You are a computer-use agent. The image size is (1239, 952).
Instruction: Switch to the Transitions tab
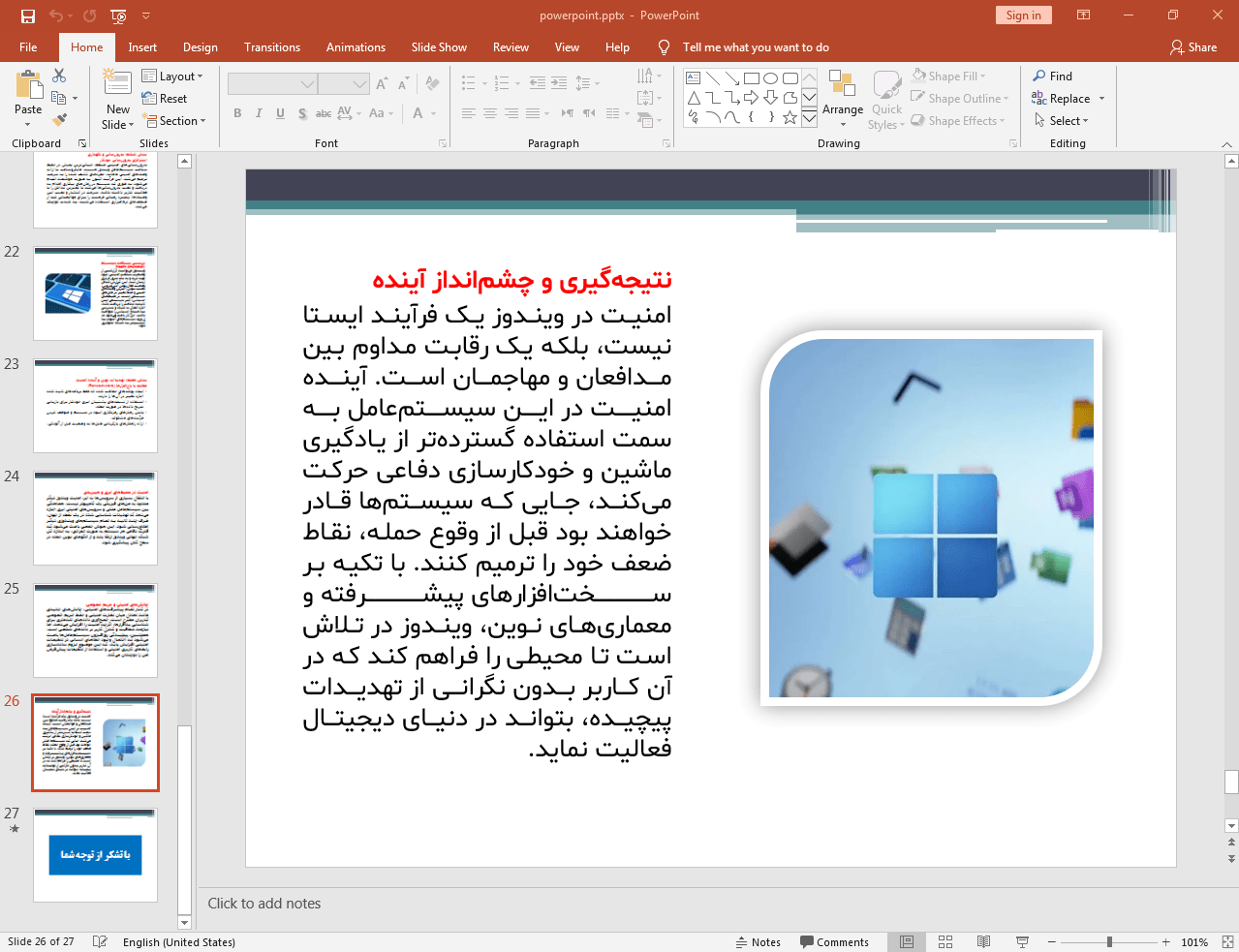[x=272, y=47]
